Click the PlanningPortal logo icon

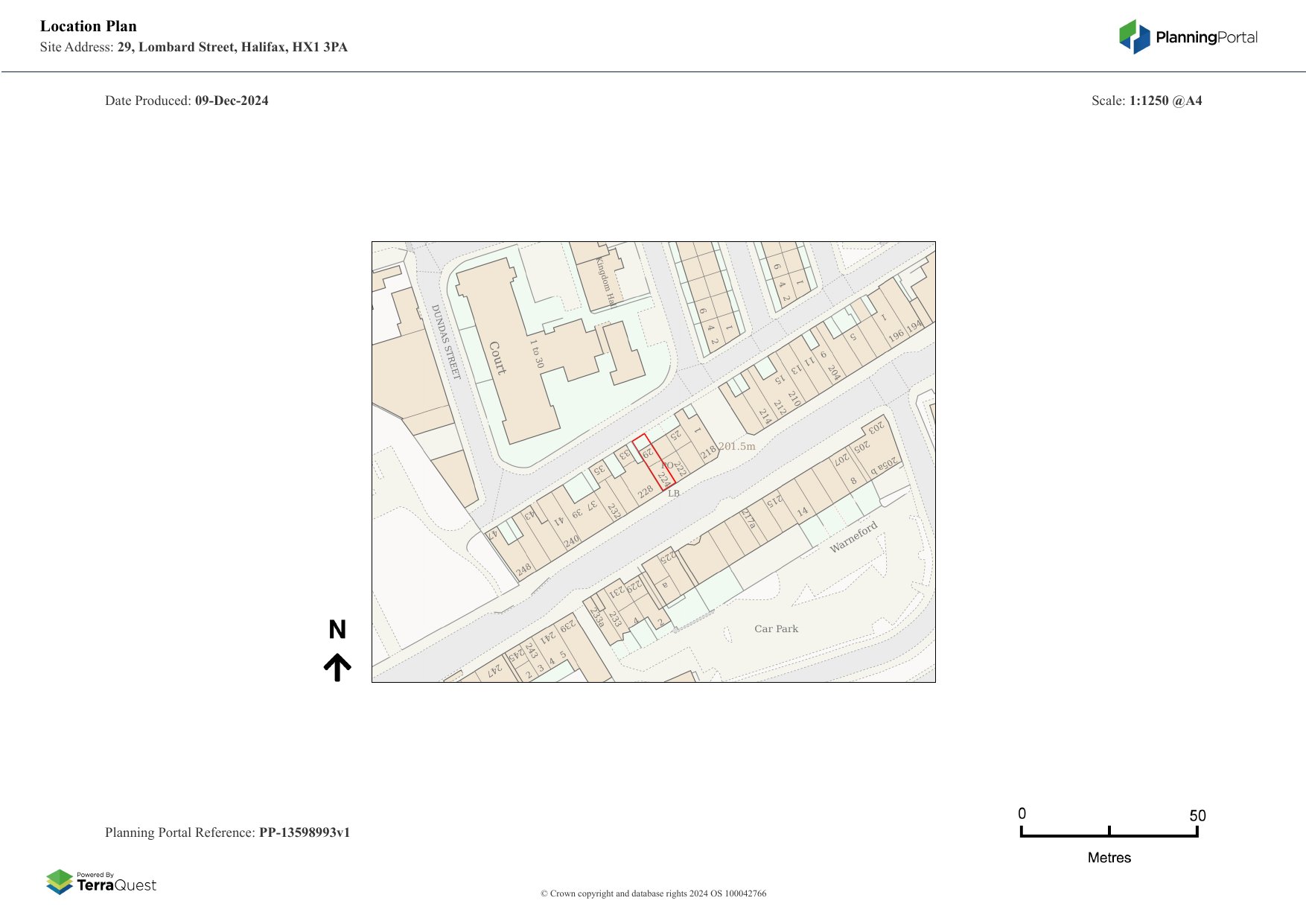pos(1134,37)
